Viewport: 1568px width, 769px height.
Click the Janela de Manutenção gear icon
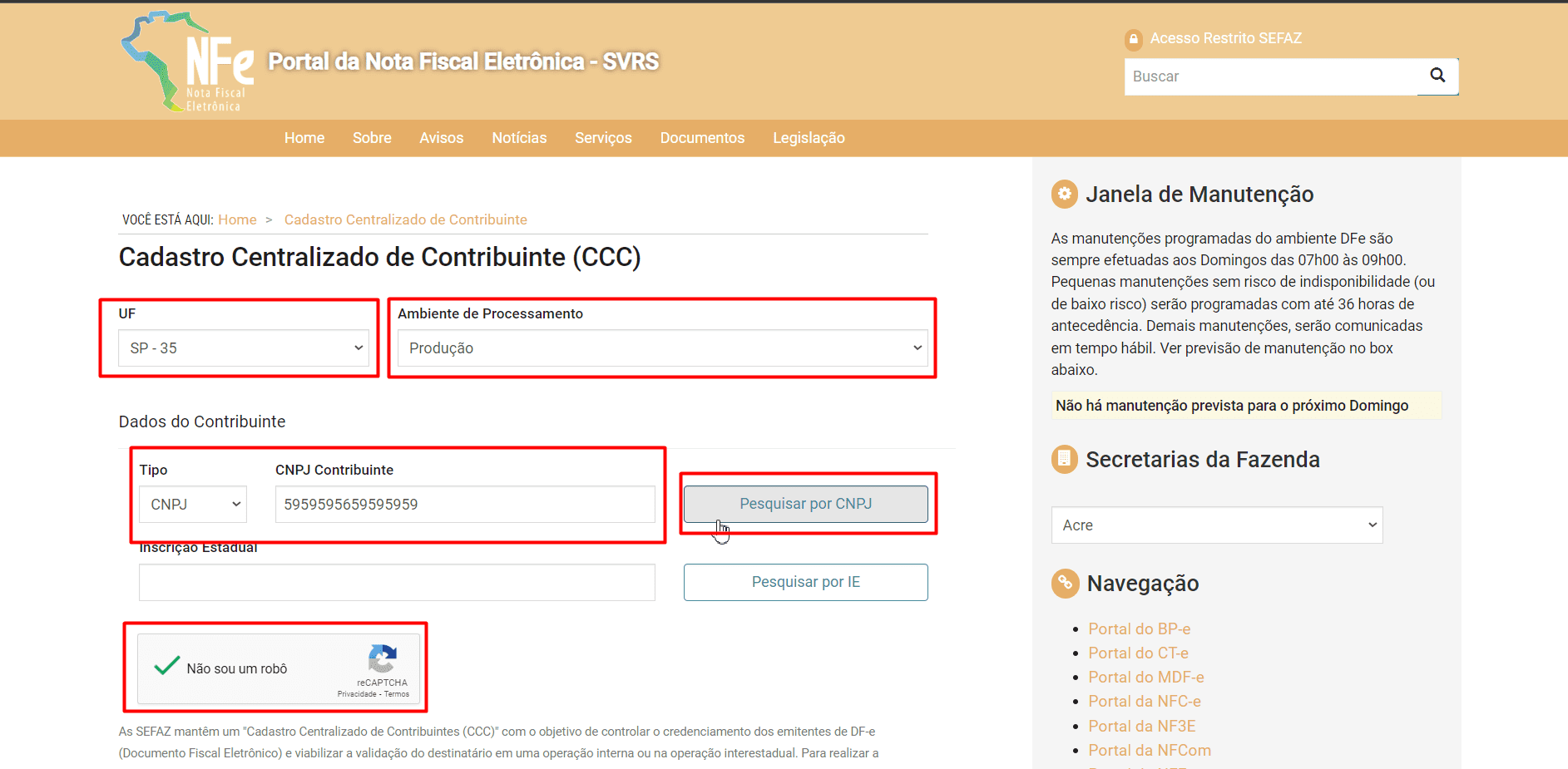[1064, 194]
